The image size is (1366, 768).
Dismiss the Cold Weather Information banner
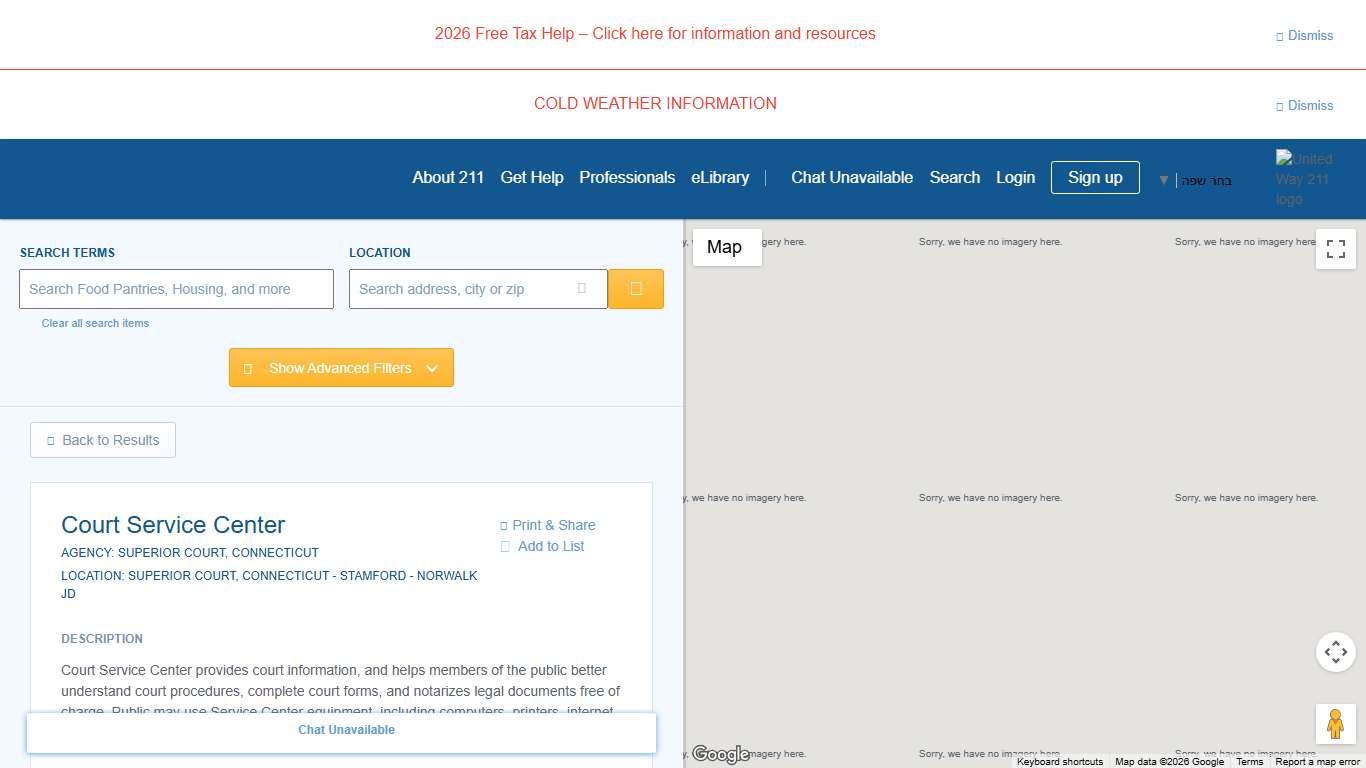(x=1304, y=105)
